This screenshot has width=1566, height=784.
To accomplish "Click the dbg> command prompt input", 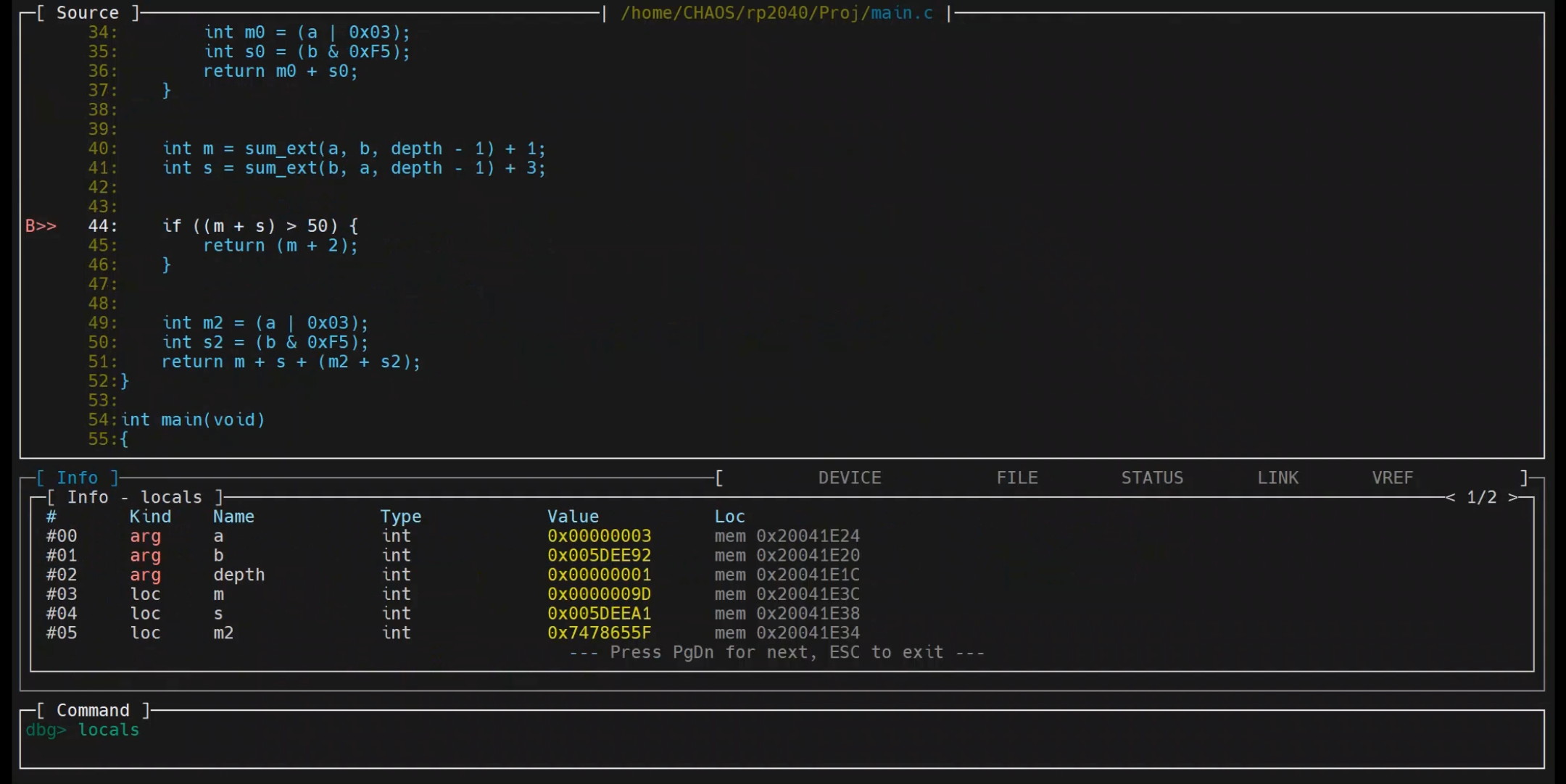I will [x=109, y=730].
